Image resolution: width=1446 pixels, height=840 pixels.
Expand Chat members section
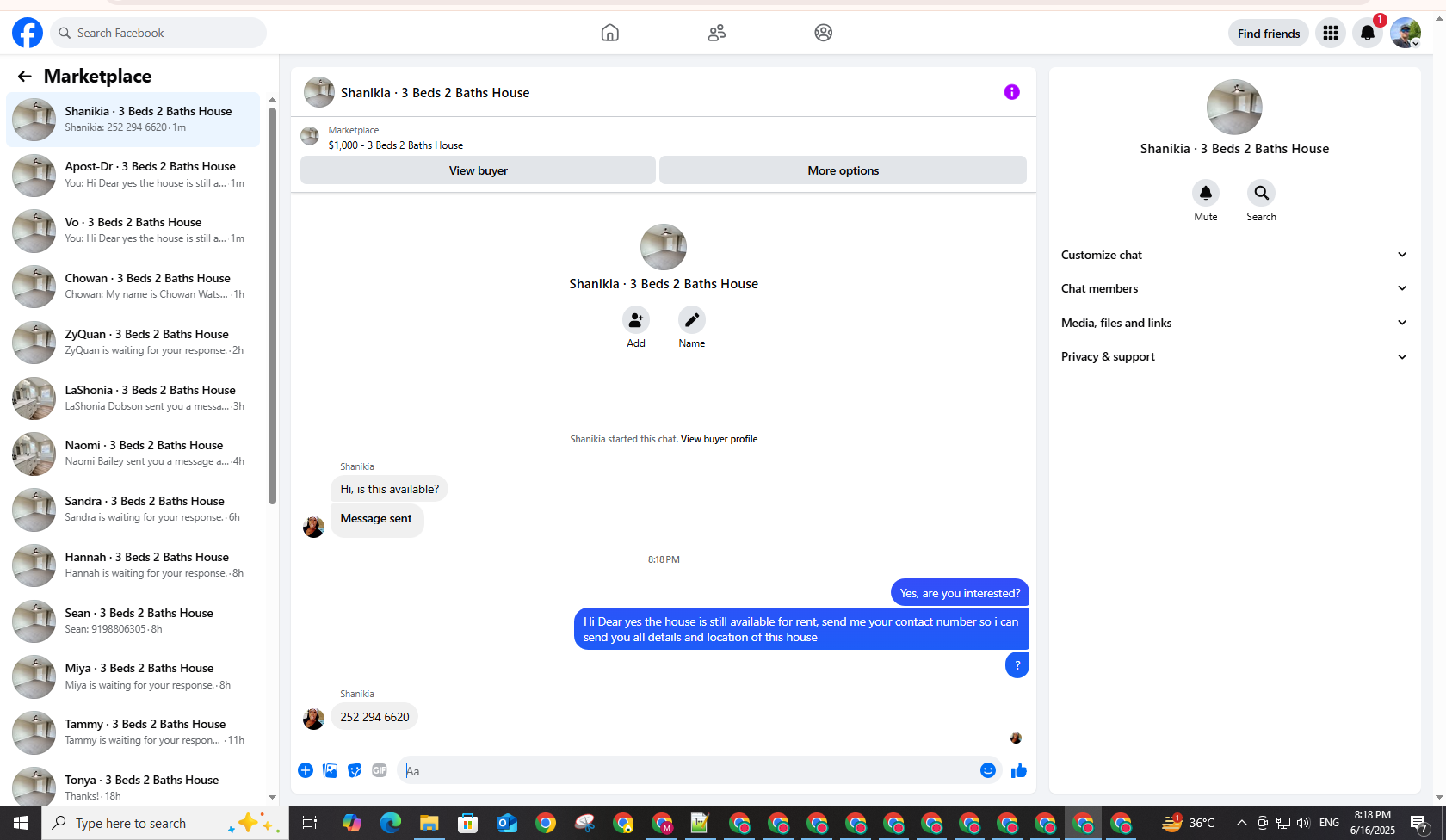pyautogui.click(x=1234, y=288)
